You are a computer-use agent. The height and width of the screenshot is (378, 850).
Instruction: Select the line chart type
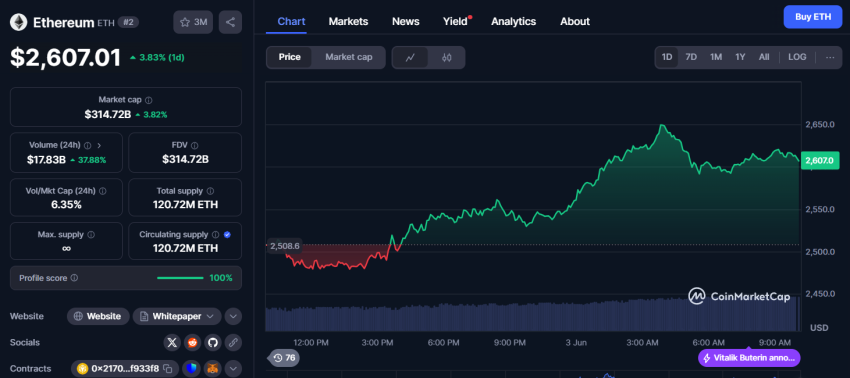[410, 57]
